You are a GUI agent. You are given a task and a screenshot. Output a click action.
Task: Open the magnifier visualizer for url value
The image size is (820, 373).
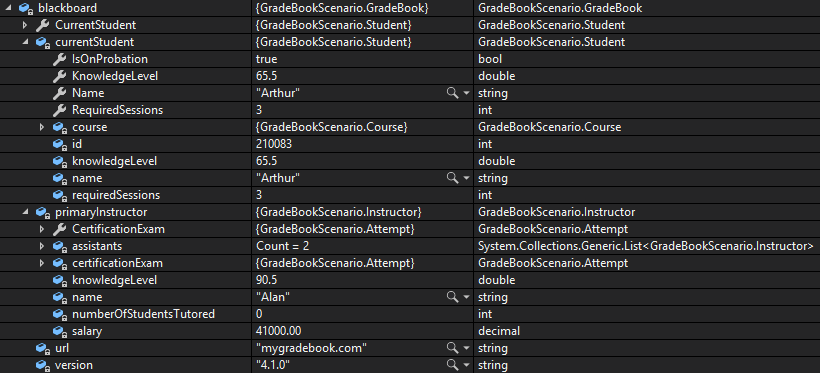pos(452,348)
